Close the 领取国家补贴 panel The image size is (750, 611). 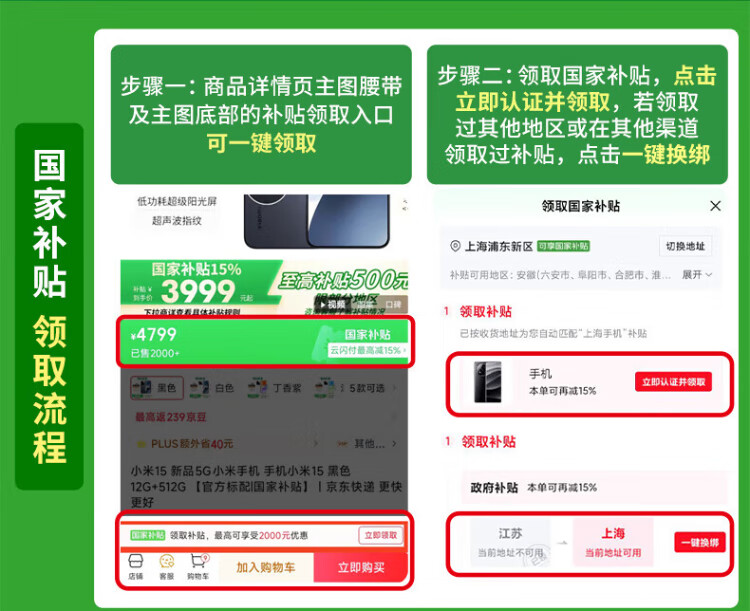[715, 206]
